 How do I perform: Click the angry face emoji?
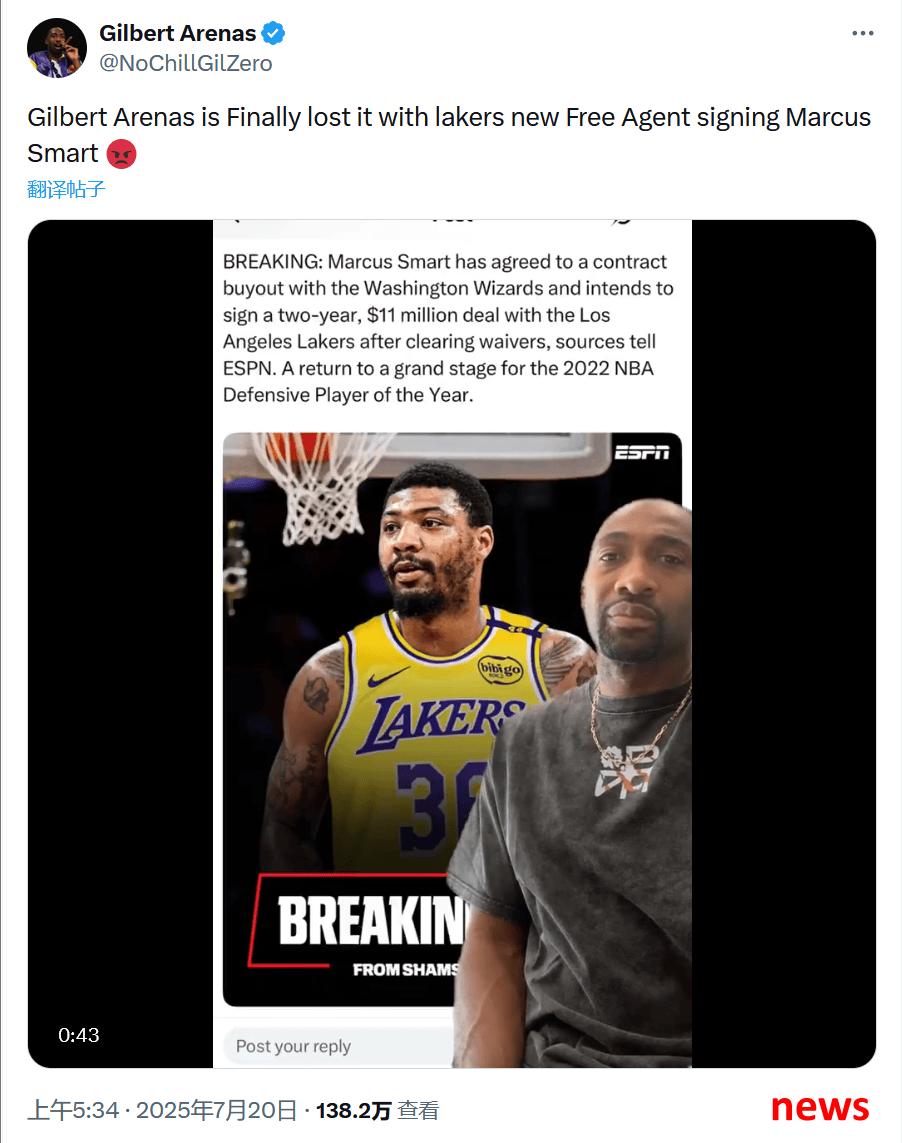point(122,154)
